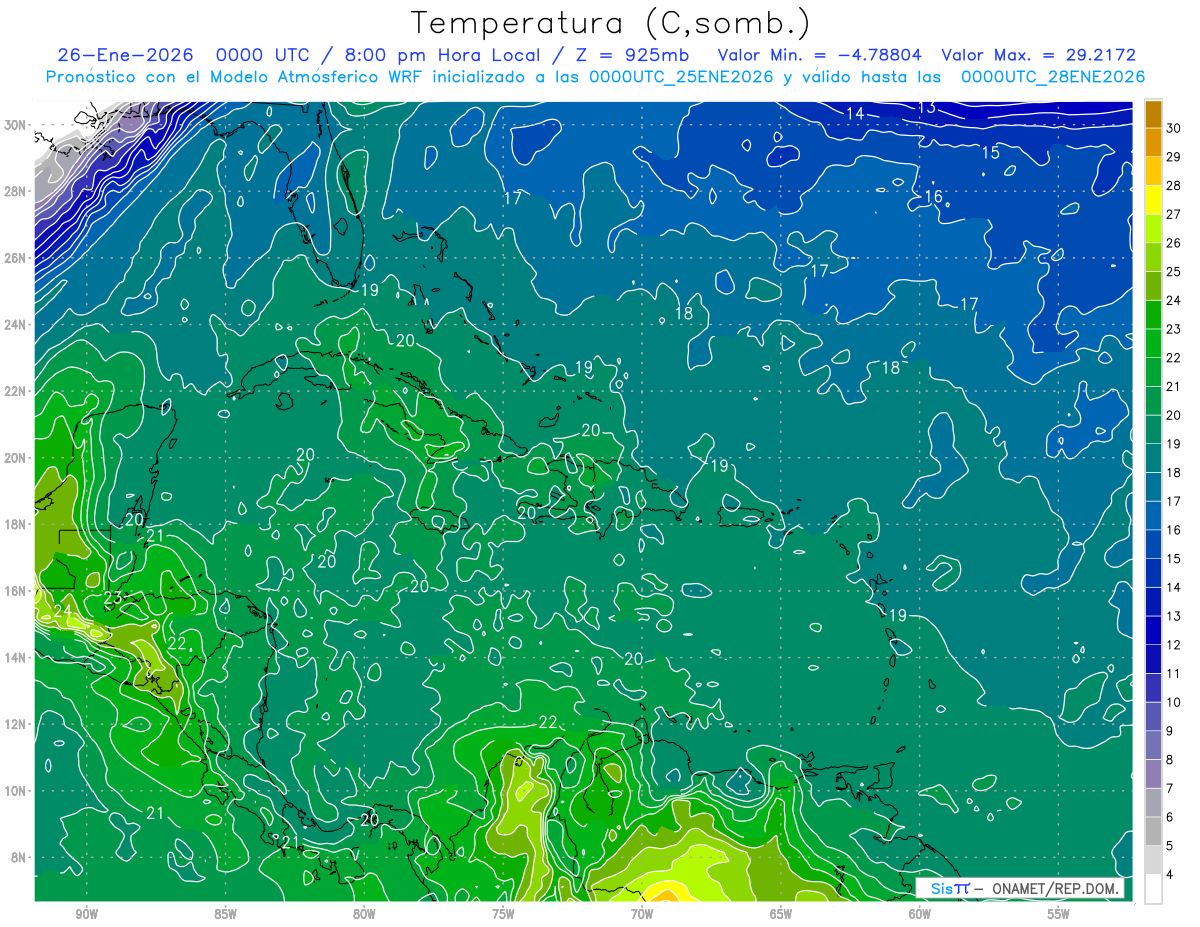Click the color bar scale number 28
This screenshot has width=1200, height=927.
[1173, 186]
